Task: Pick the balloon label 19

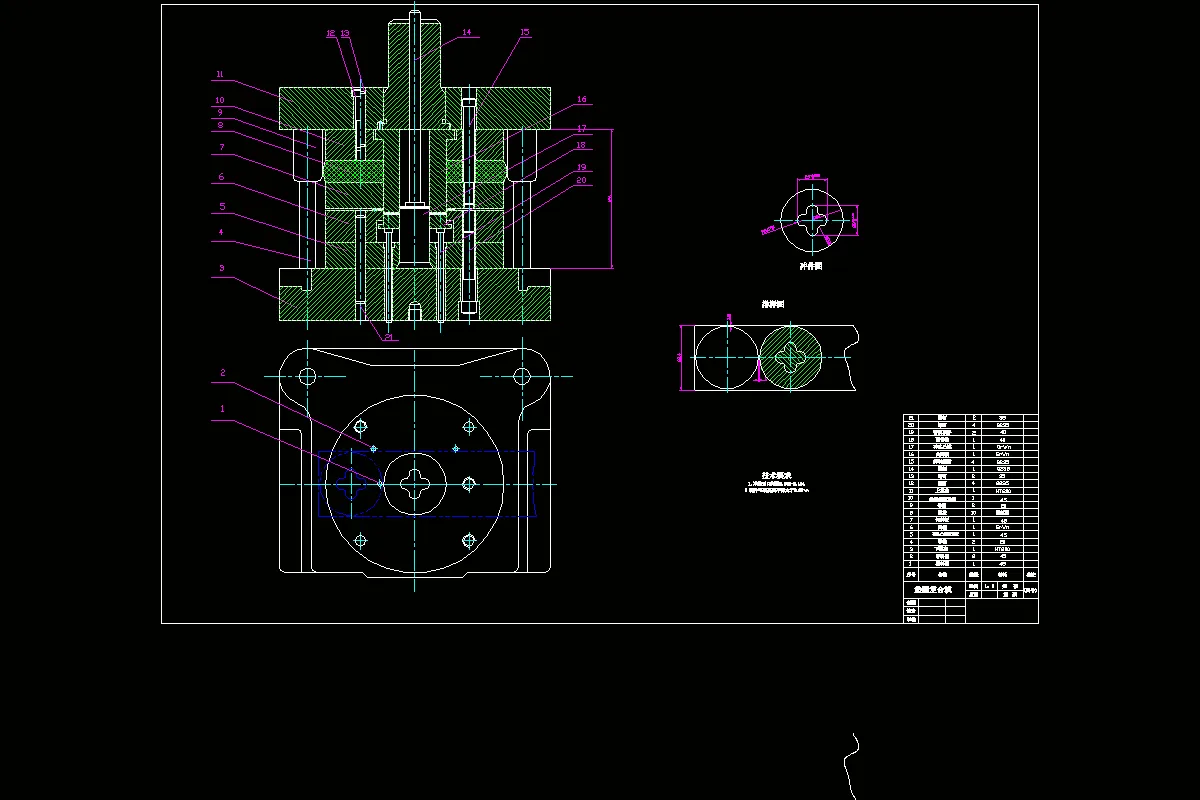Action: 581,167
